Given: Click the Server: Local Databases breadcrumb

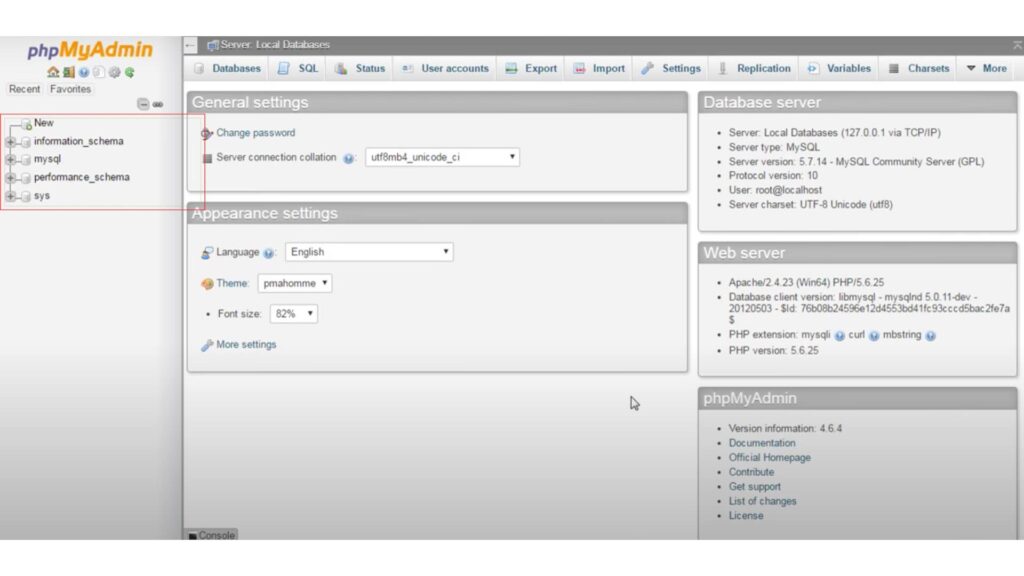Looking at the screenshot, I should (x=274, y=45).
